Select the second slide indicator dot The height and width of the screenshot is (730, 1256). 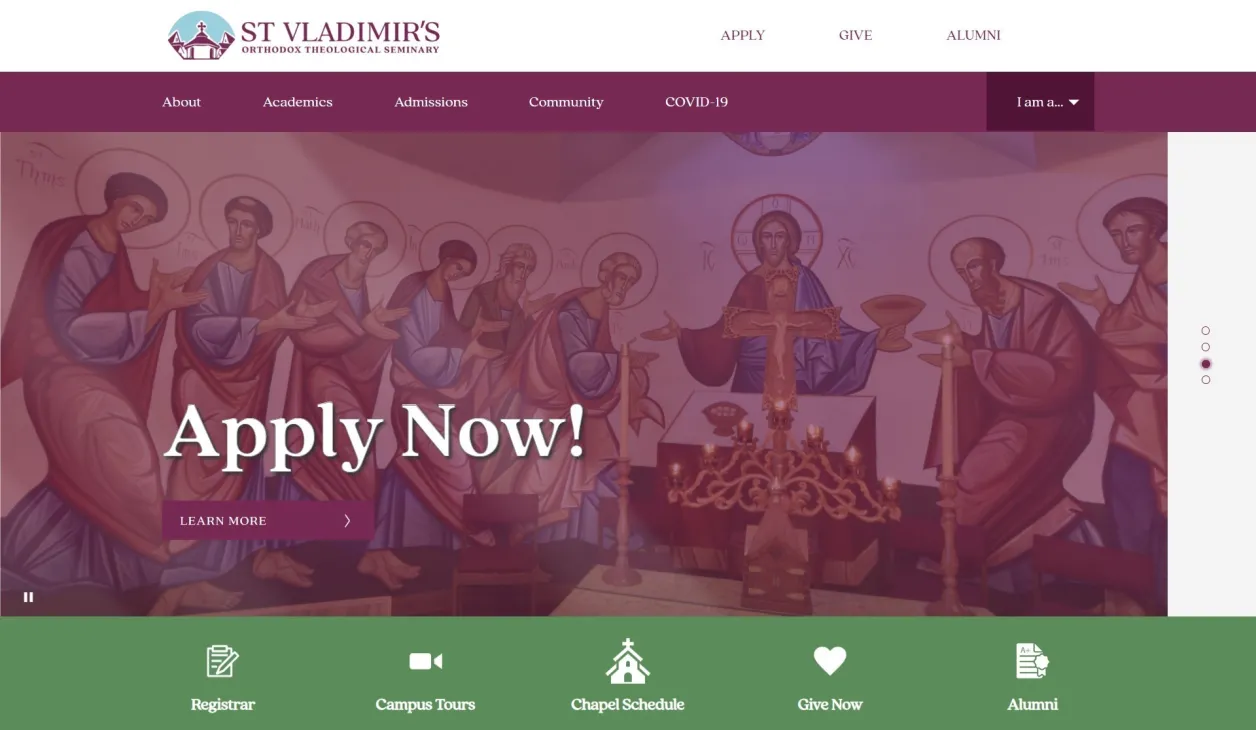(x=1205, y=347)
